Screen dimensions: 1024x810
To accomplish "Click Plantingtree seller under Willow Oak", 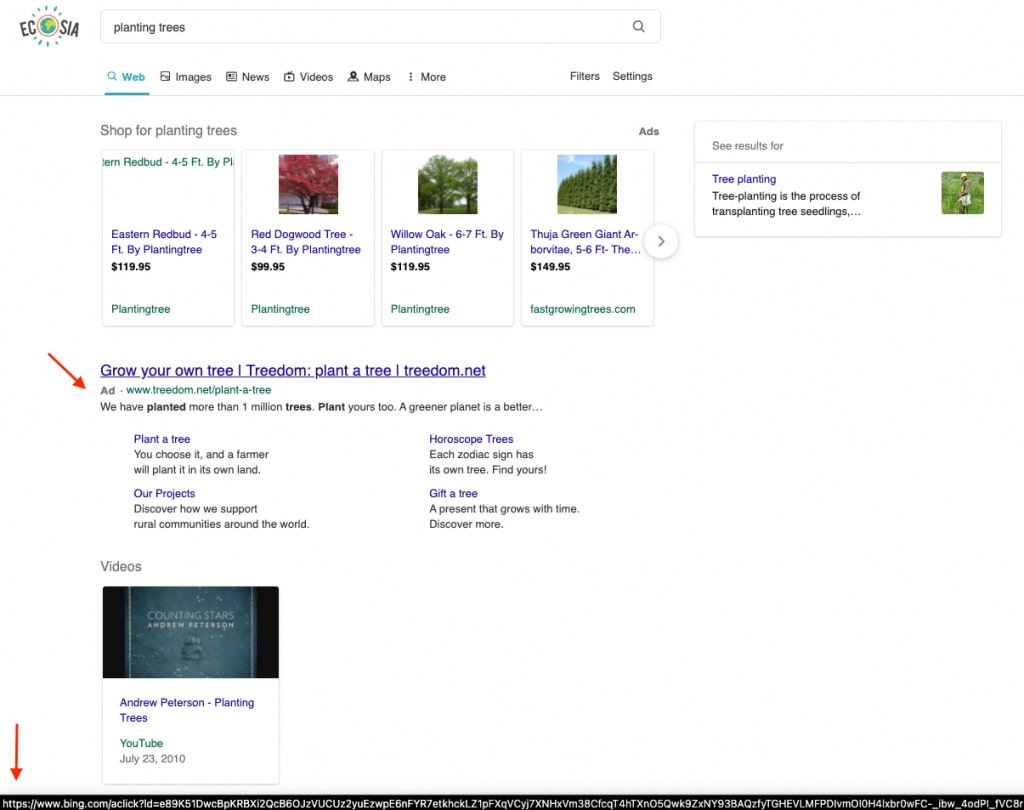I will (420, 309).
